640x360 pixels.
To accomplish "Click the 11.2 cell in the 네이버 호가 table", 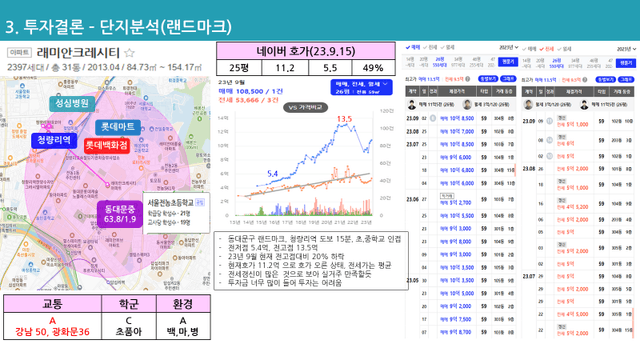I will pos(285,68).
